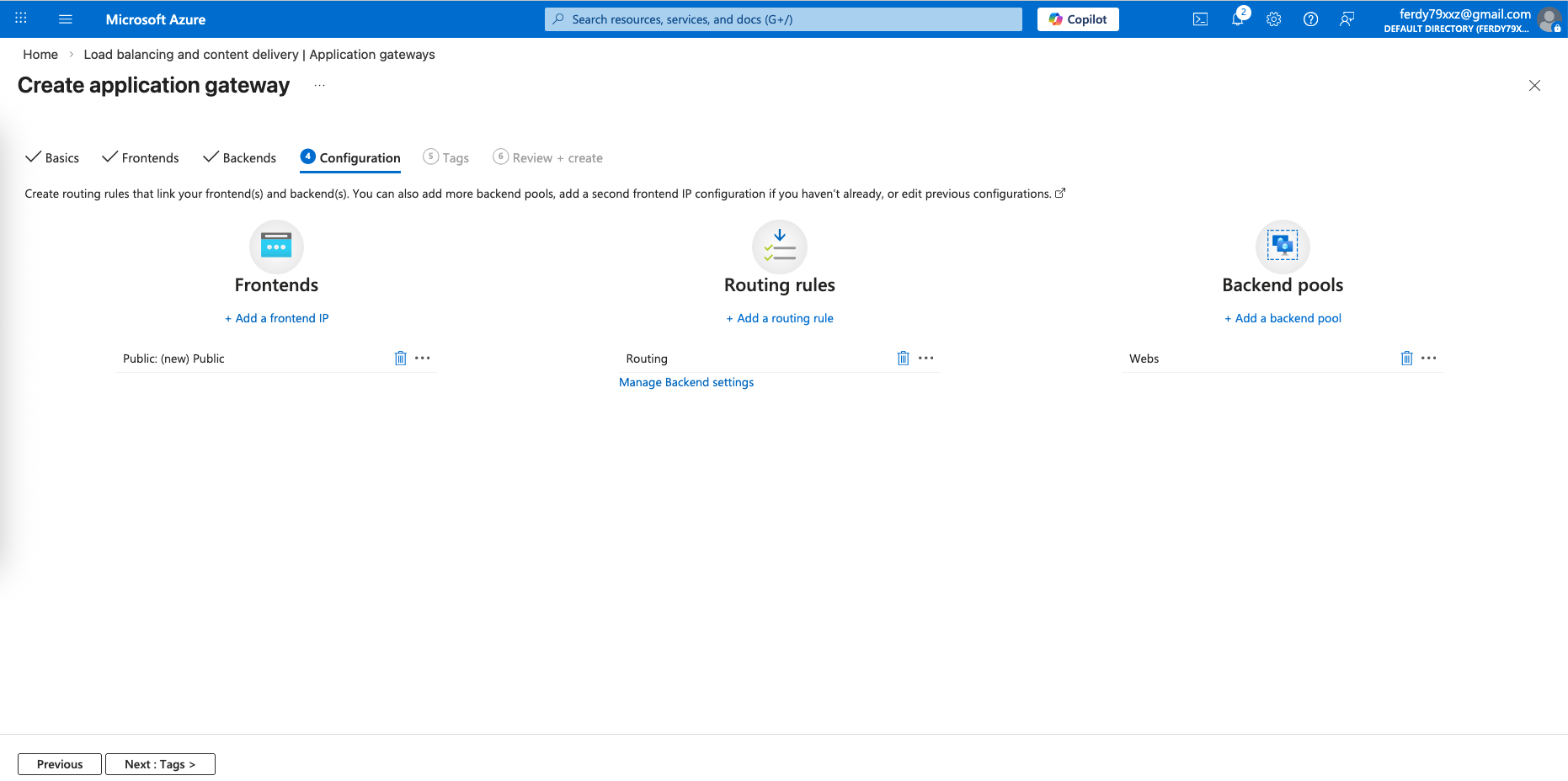1568x781 pixels.
Task: Go to Review + create tab
Action: tap(548, 158)
